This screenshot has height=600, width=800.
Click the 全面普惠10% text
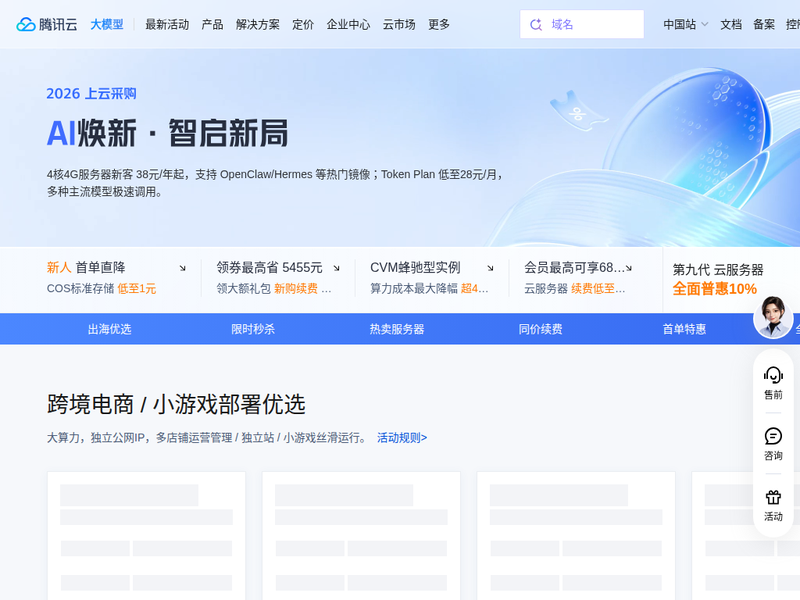[714, 289]
